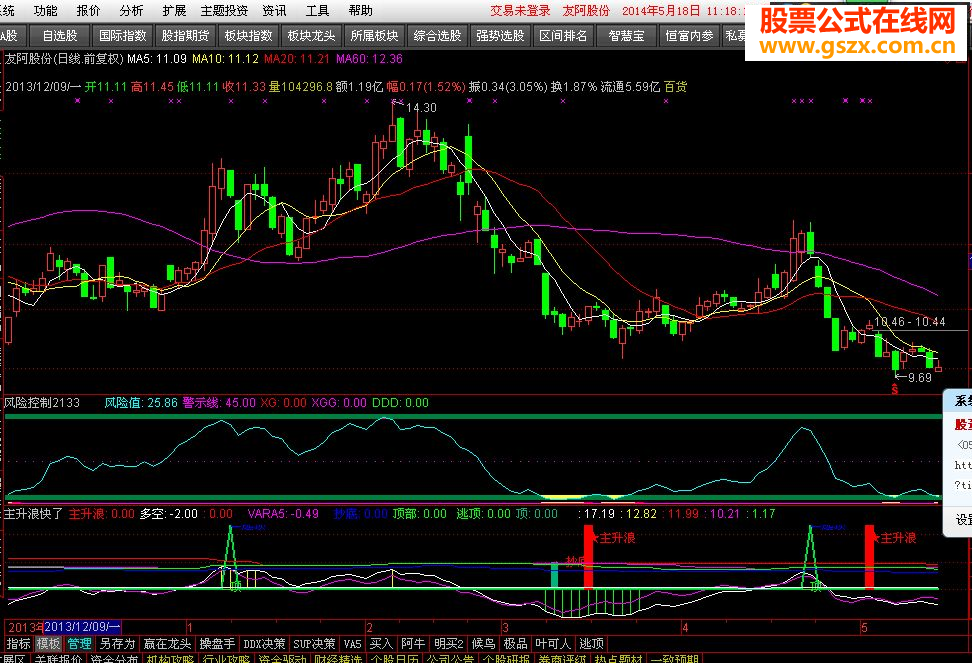Click the 智慧宝 toolbar button
This screenshot has height=663, width=972.
click(626, 36)
